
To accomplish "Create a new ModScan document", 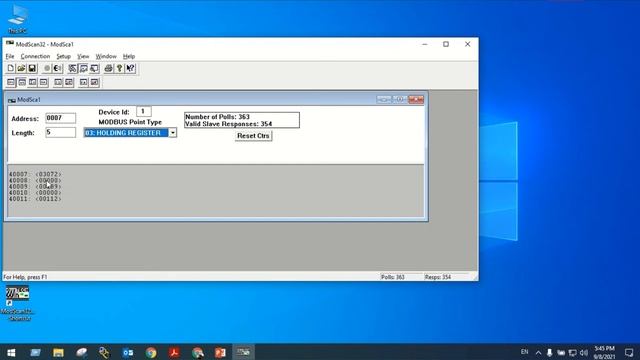I will click(11, 68).
